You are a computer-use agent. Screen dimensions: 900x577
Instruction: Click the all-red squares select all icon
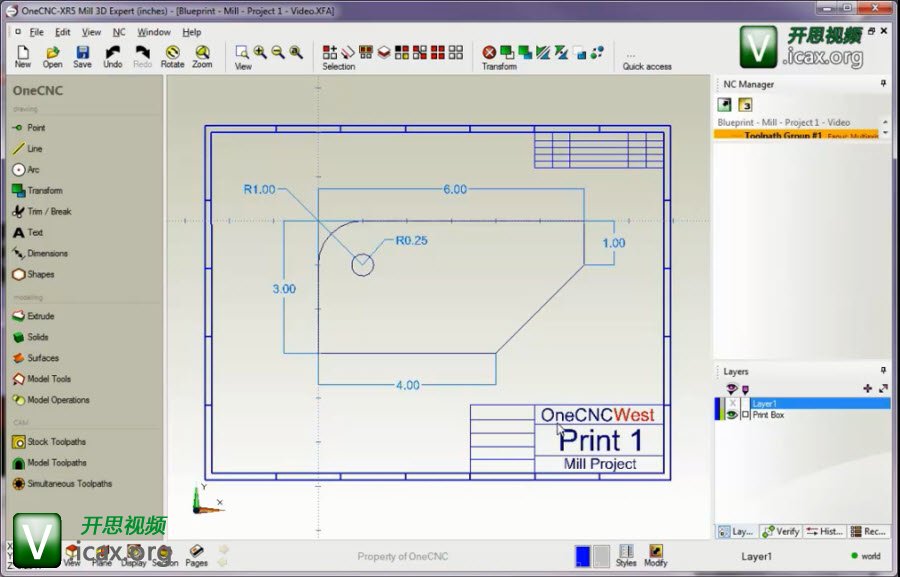click(x=438, y=52)
